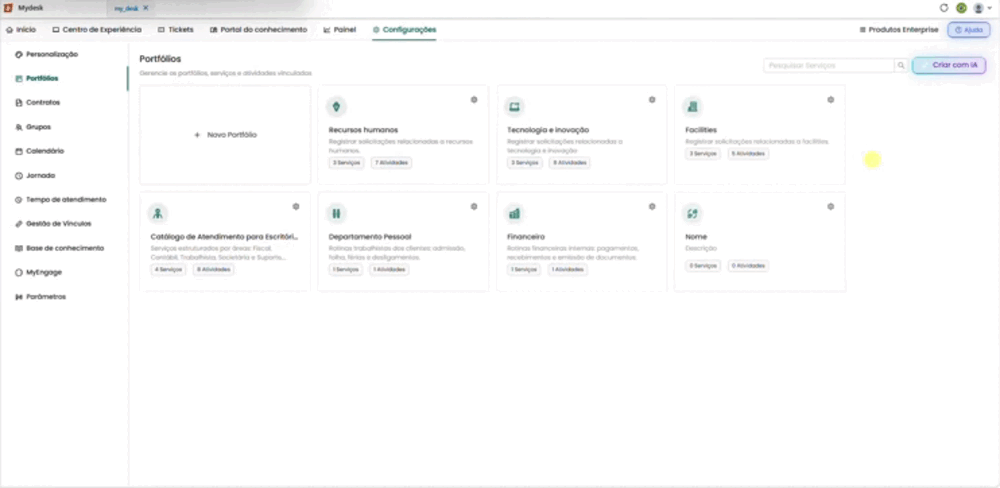Click the Mydesk app logo
Viewport: 1000px width, 488px height.
(x=8, y=8)
